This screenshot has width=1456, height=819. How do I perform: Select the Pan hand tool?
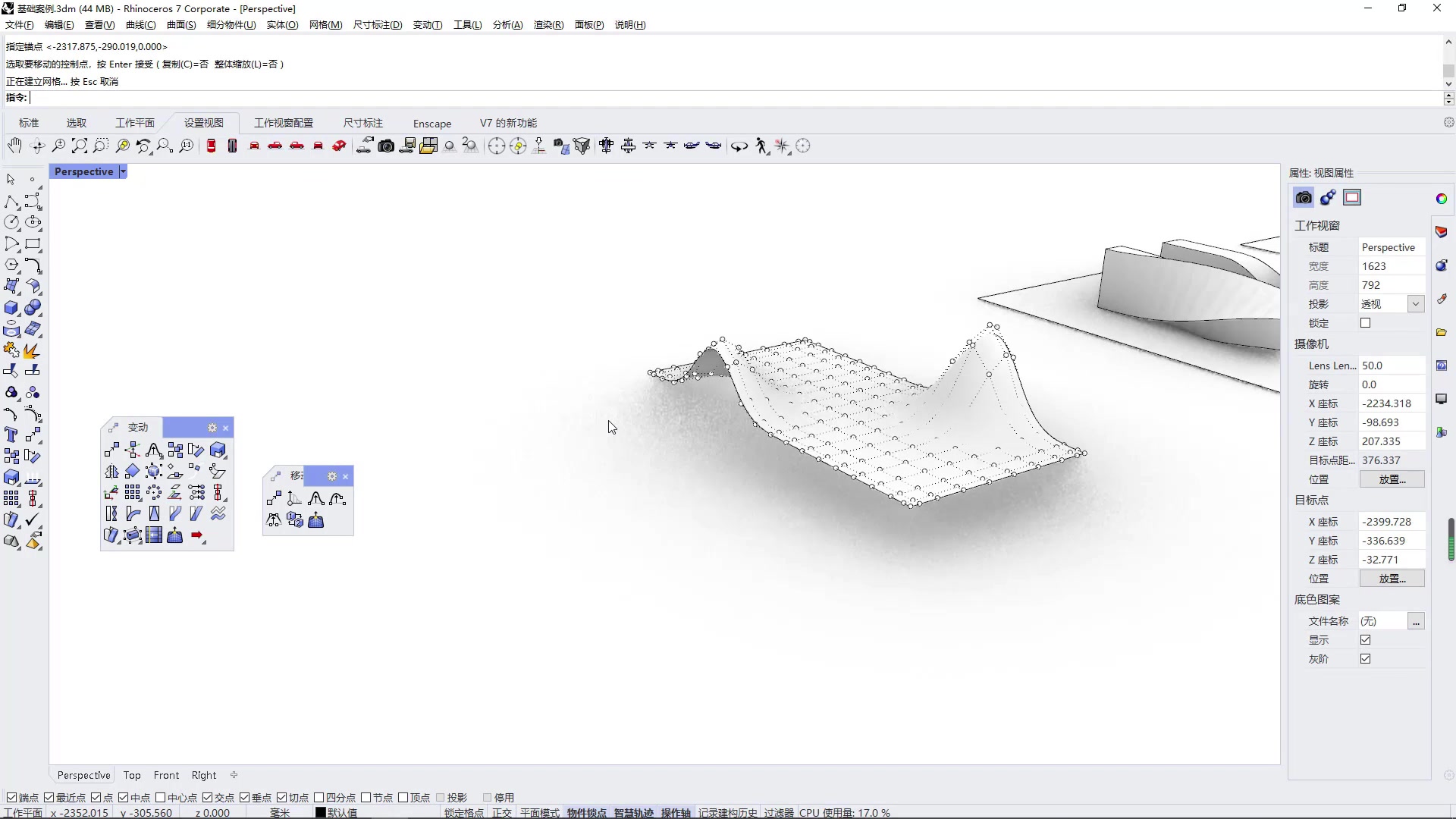pos(14,146)
